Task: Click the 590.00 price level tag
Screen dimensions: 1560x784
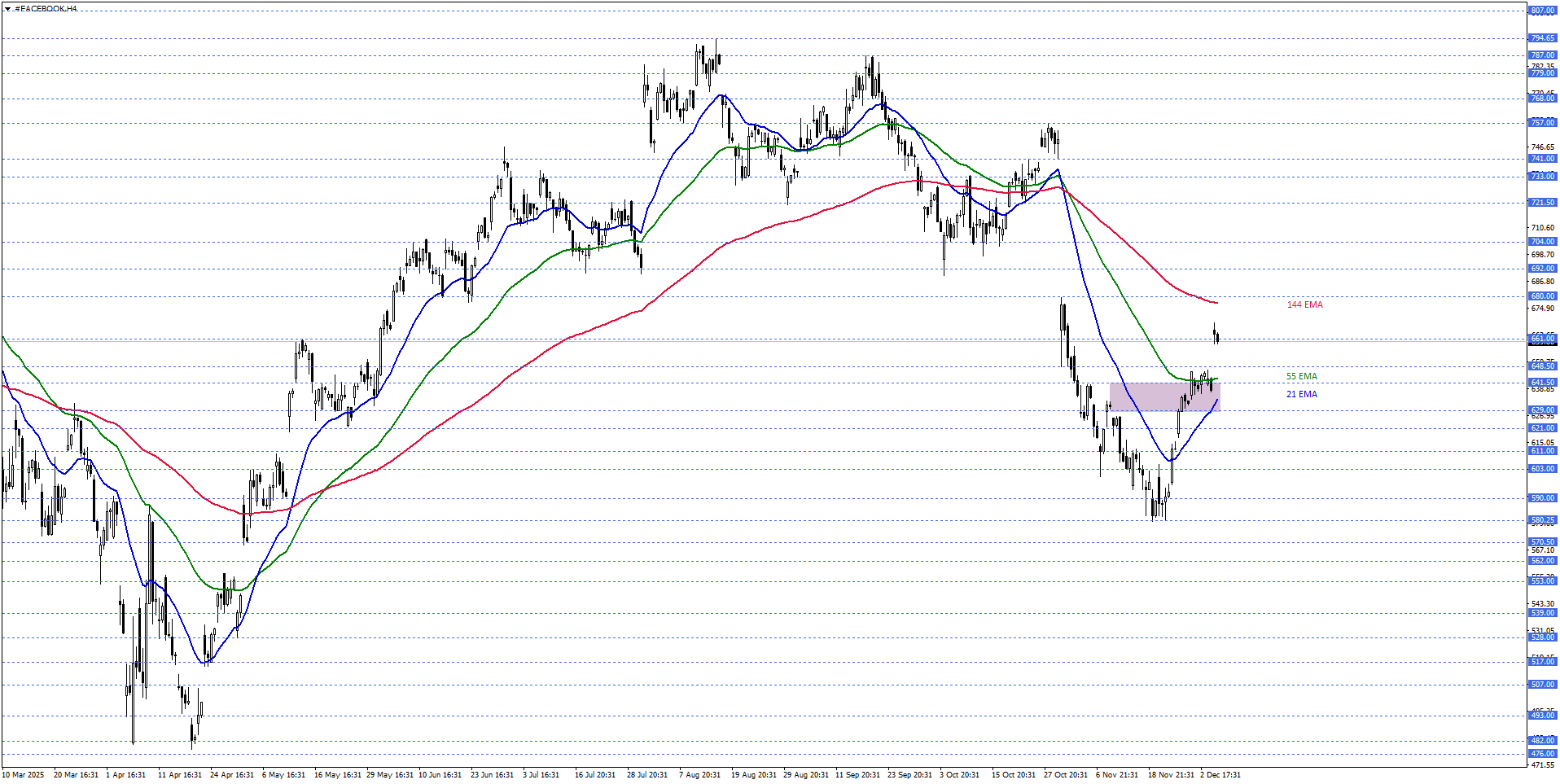Action: pyautogui.click(x=1542, y=498)
